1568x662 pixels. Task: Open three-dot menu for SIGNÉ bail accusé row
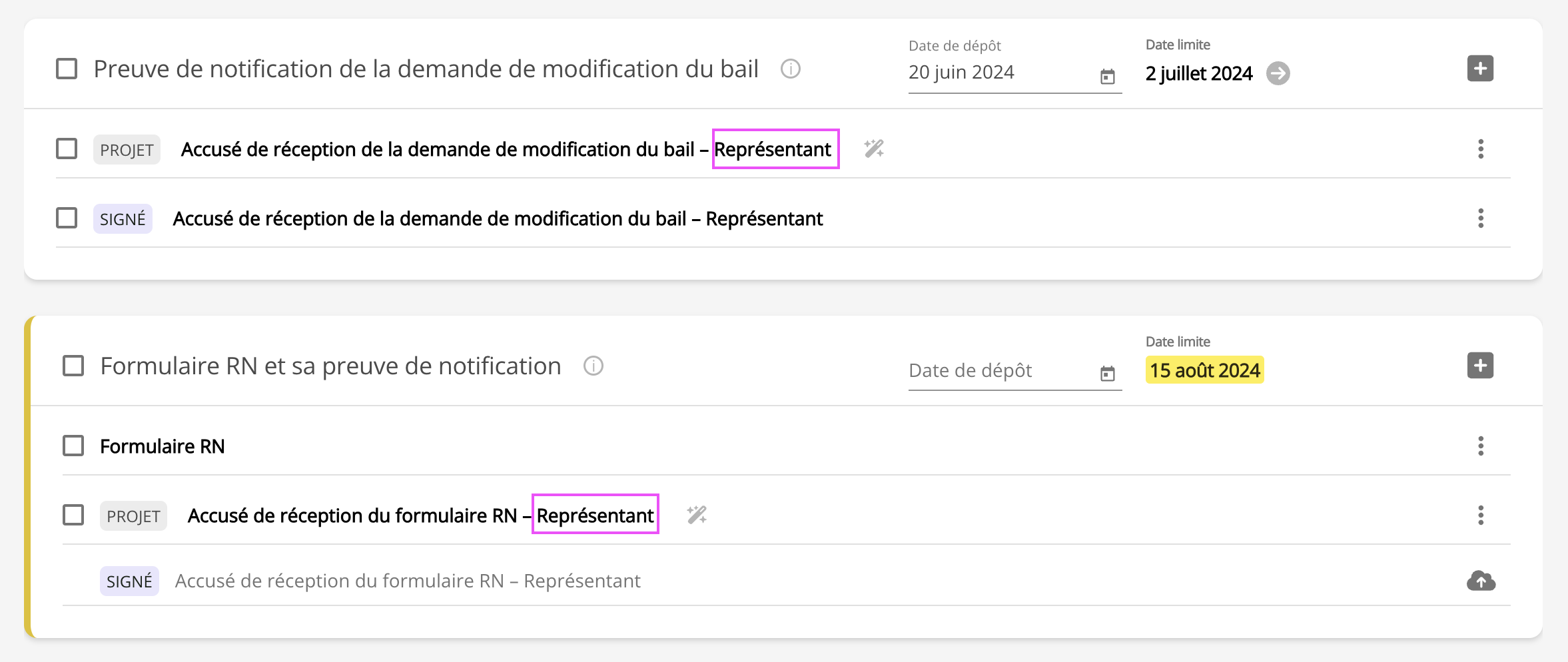click(1481, 218)
